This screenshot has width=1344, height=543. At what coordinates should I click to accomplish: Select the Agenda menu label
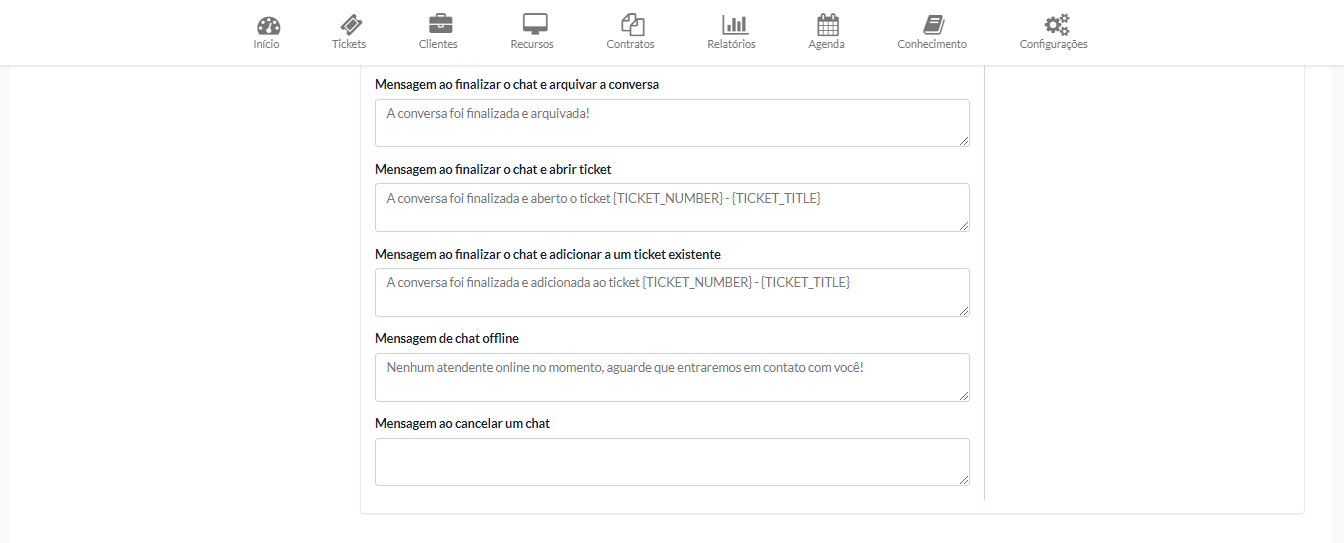[x=826, y=44]
